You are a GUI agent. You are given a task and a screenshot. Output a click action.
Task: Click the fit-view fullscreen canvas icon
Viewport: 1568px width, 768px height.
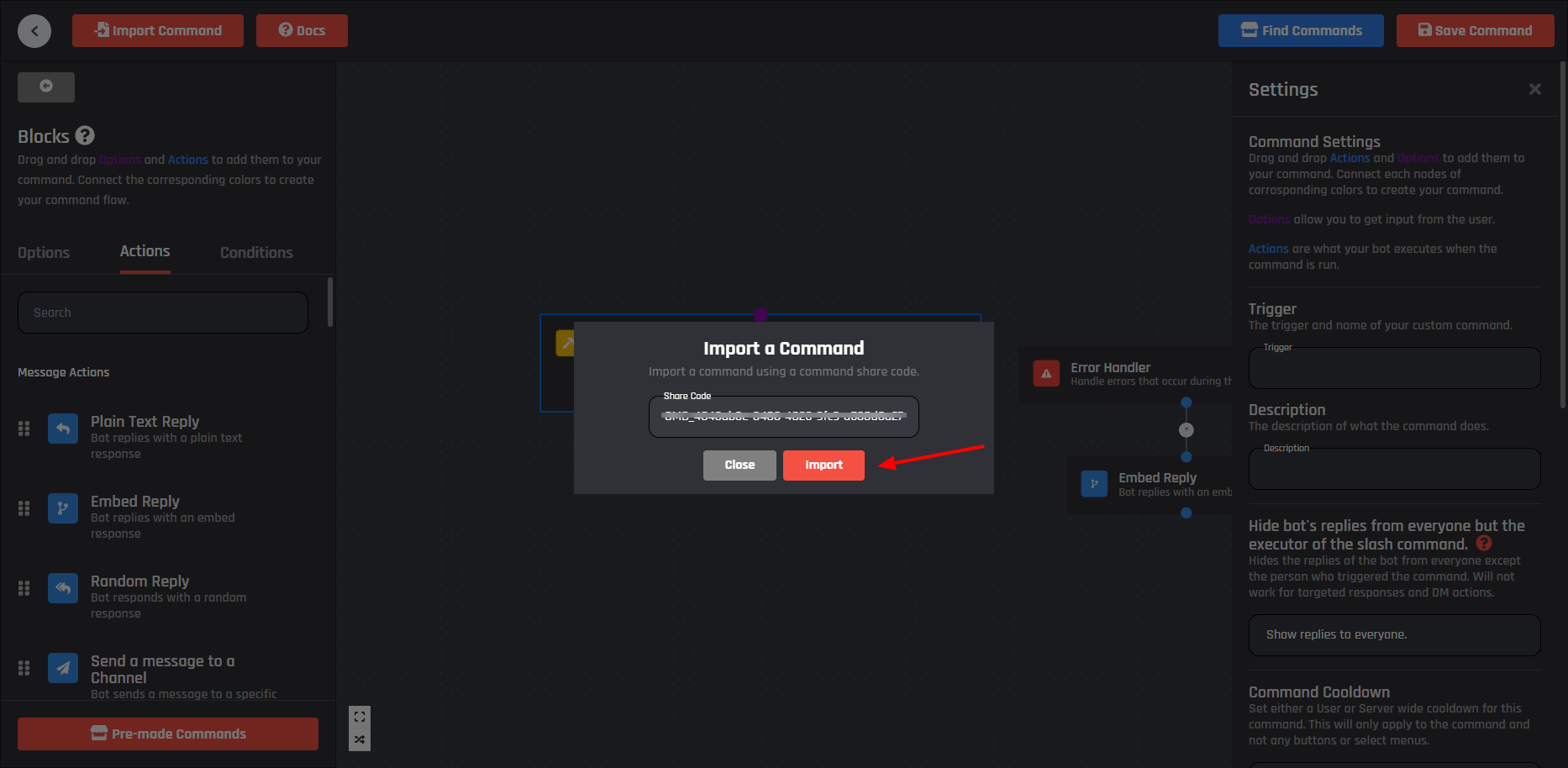click(360, 717)
